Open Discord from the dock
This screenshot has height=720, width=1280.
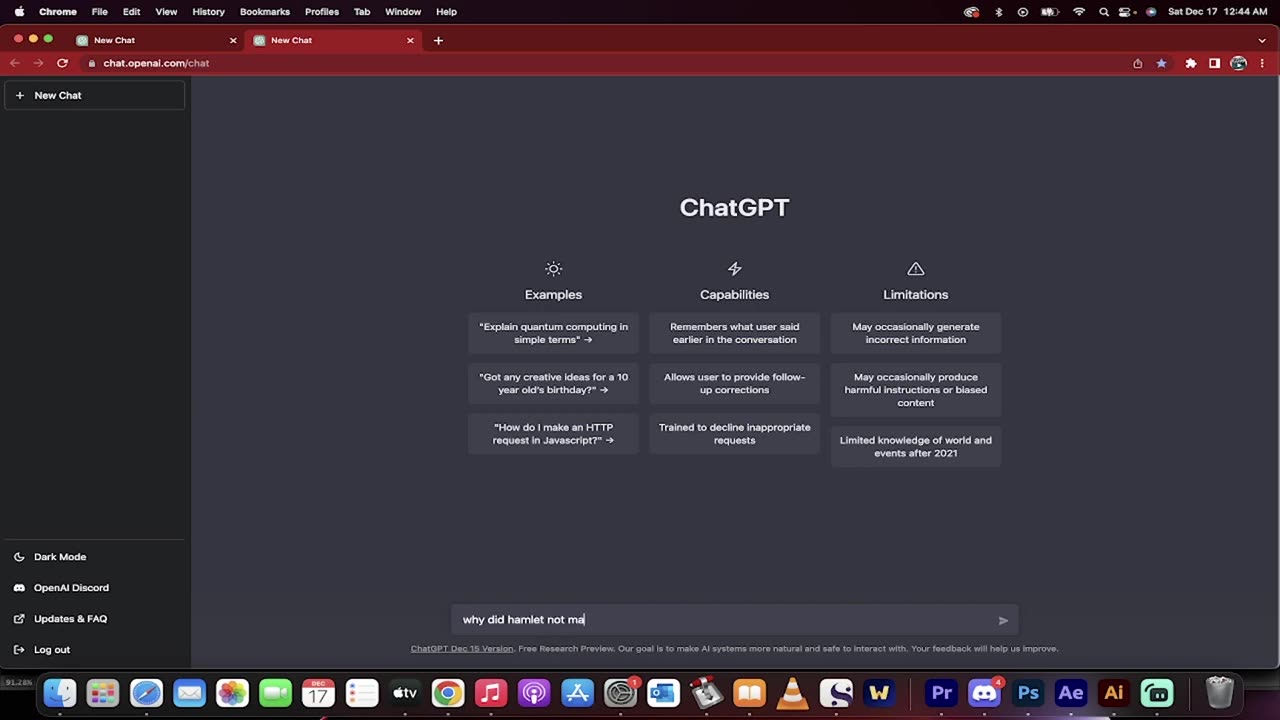click(984, 693)
